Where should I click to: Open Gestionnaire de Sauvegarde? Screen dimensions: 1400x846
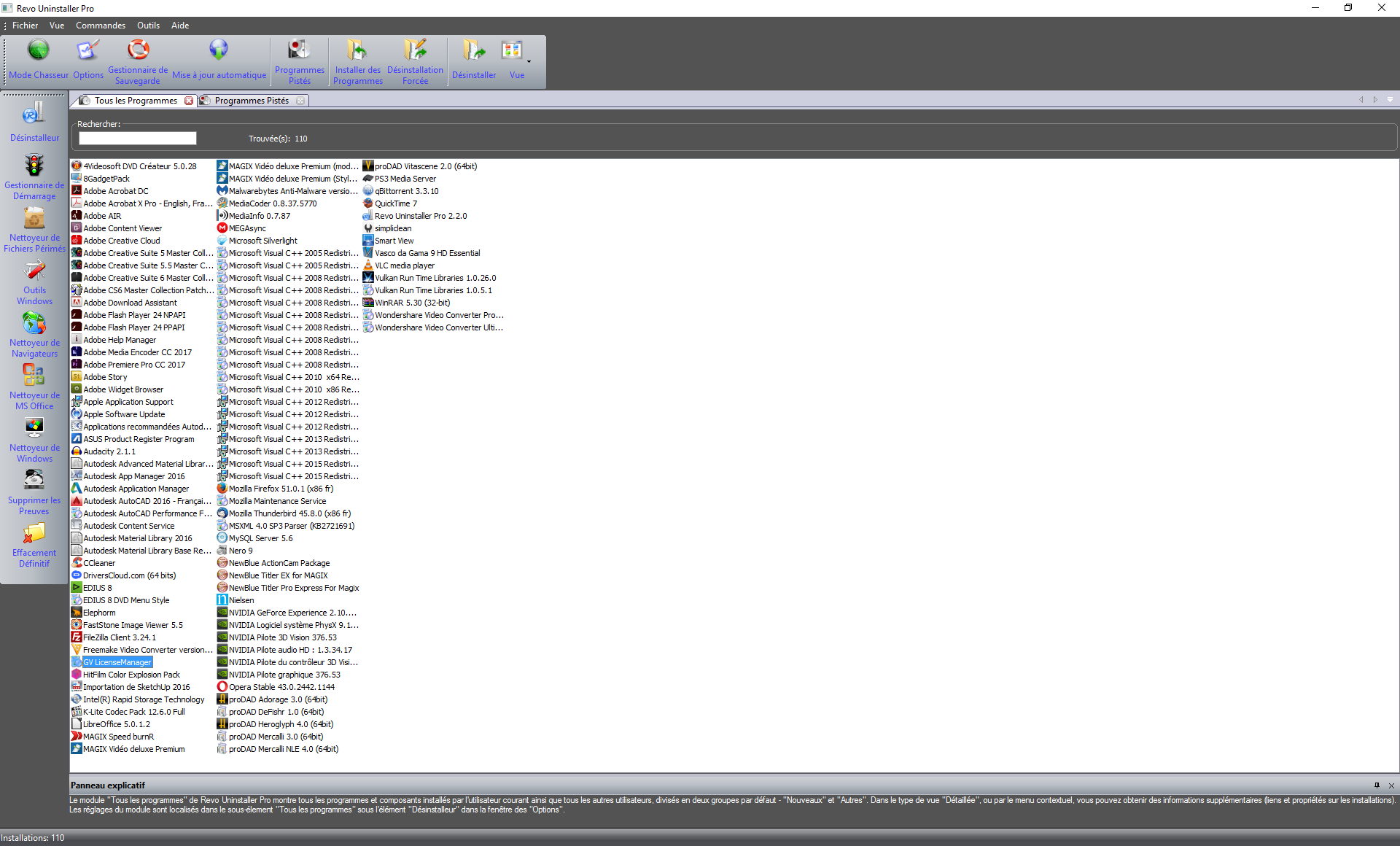tap(138, 61)
